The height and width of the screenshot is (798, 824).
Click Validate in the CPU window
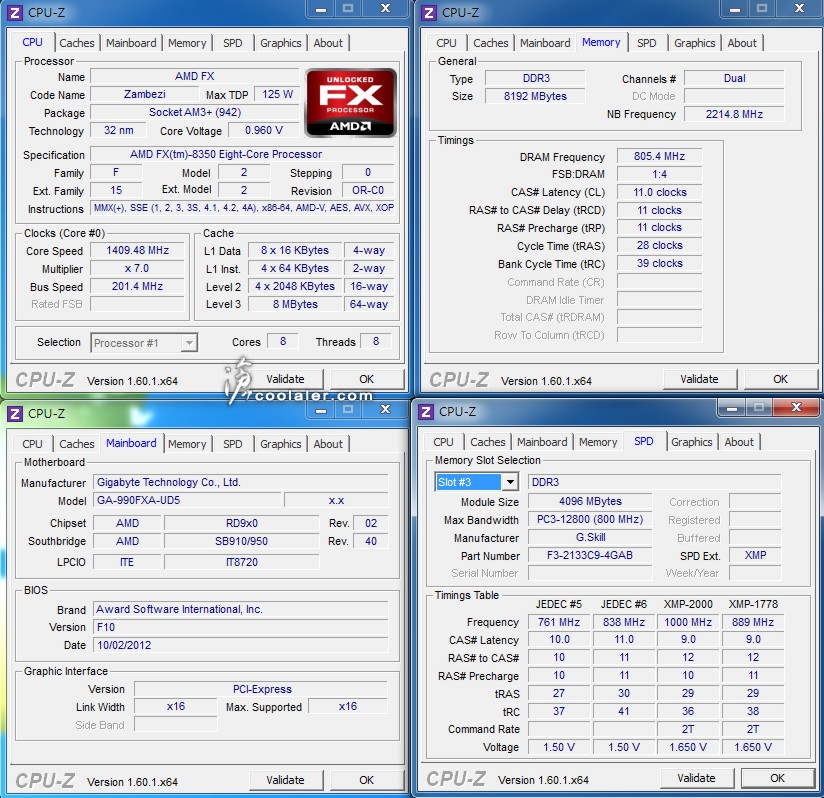tap(285, 379)
